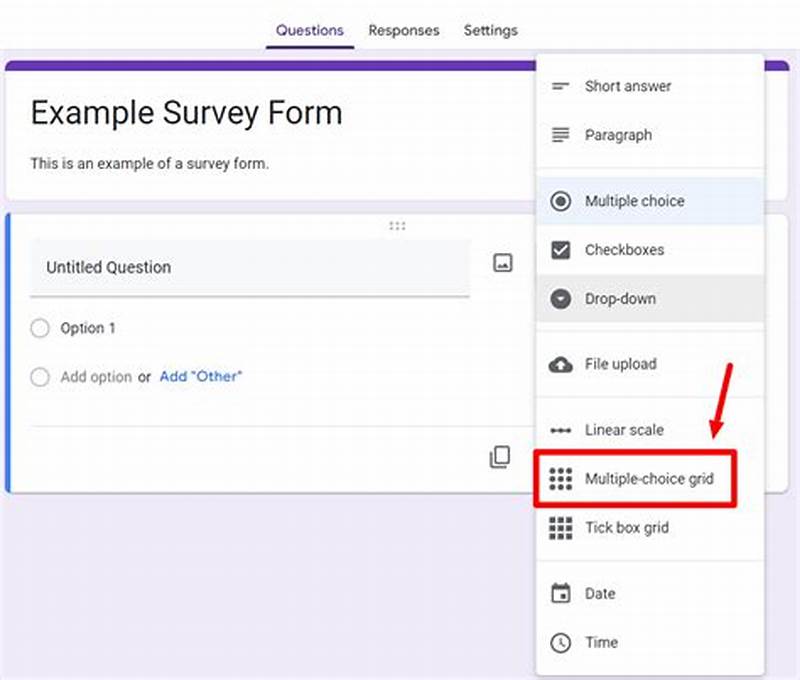The height and width of the screenshot is (680, 800).
Task: Expand the Untitled Question text field
Action: 255,267
